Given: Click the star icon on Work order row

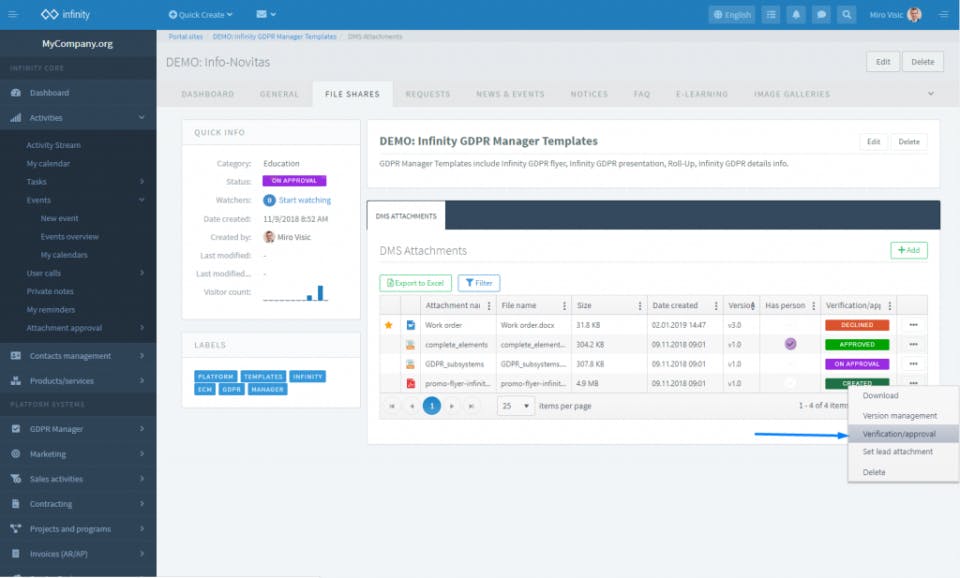Looking at the screenshot, I should coord(389,325).
